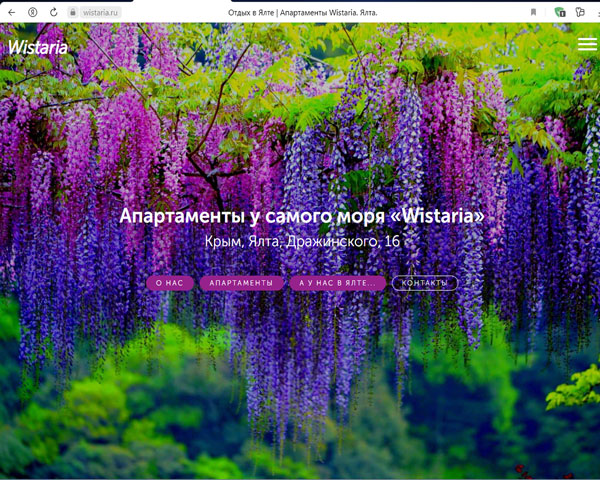Screen dimensions: 600x480
Task: Open the hamburger menu
Action: click(x=587, y=44)
